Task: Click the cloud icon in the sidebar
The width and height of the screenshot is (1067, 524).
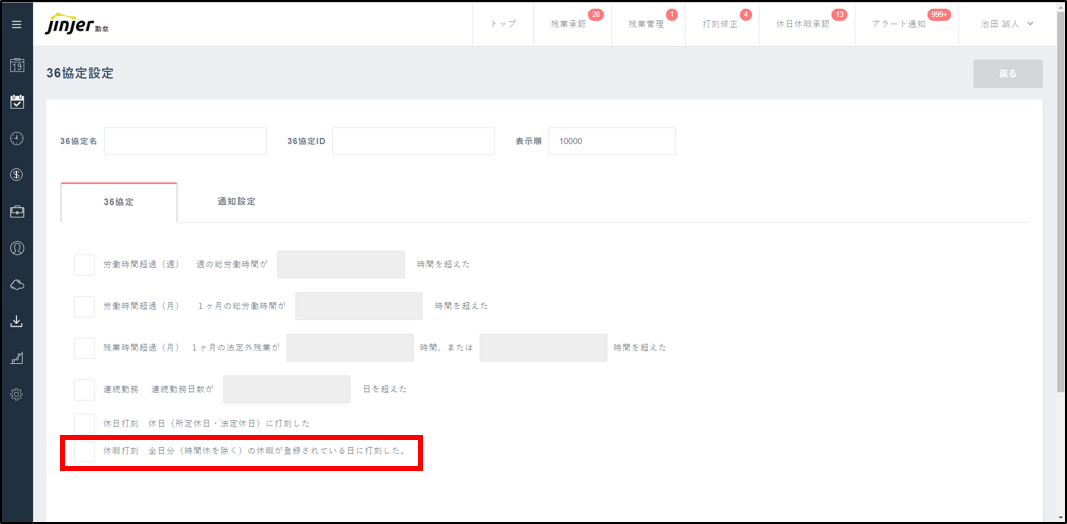Action: point(16,285)
